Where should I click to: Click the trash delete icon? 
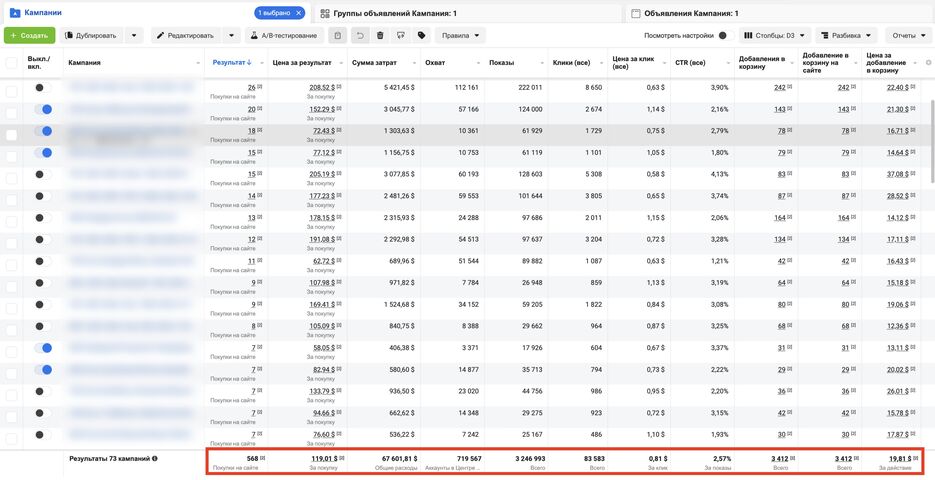tap(380, 35)
